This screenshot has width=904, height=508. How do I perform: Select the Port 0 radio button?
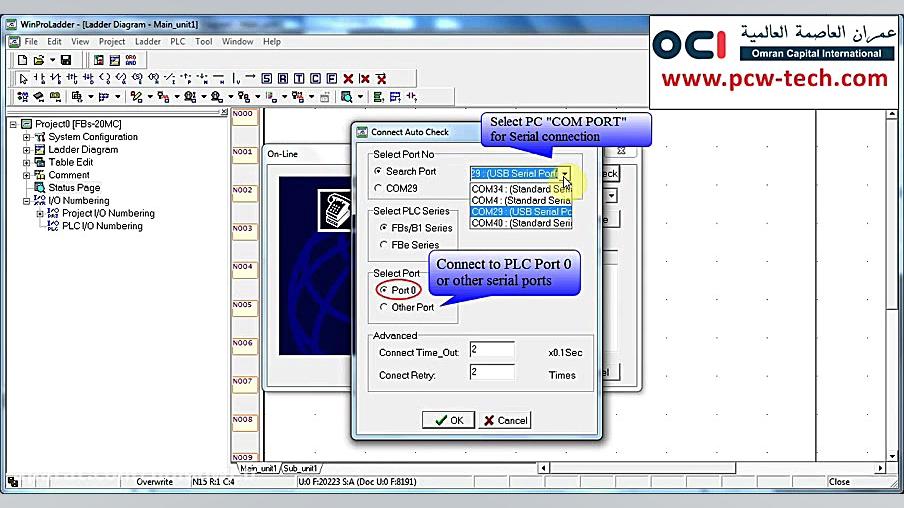[383, 290]
